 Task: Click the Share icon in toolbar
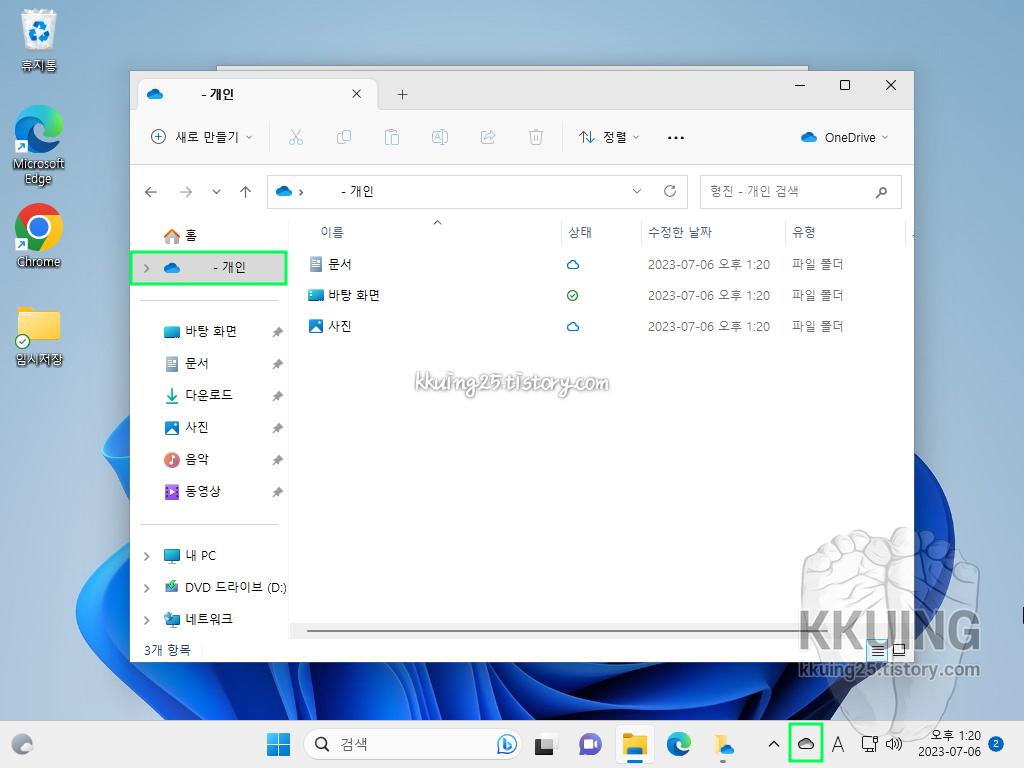pyautogui.click(x=488, y=137)
